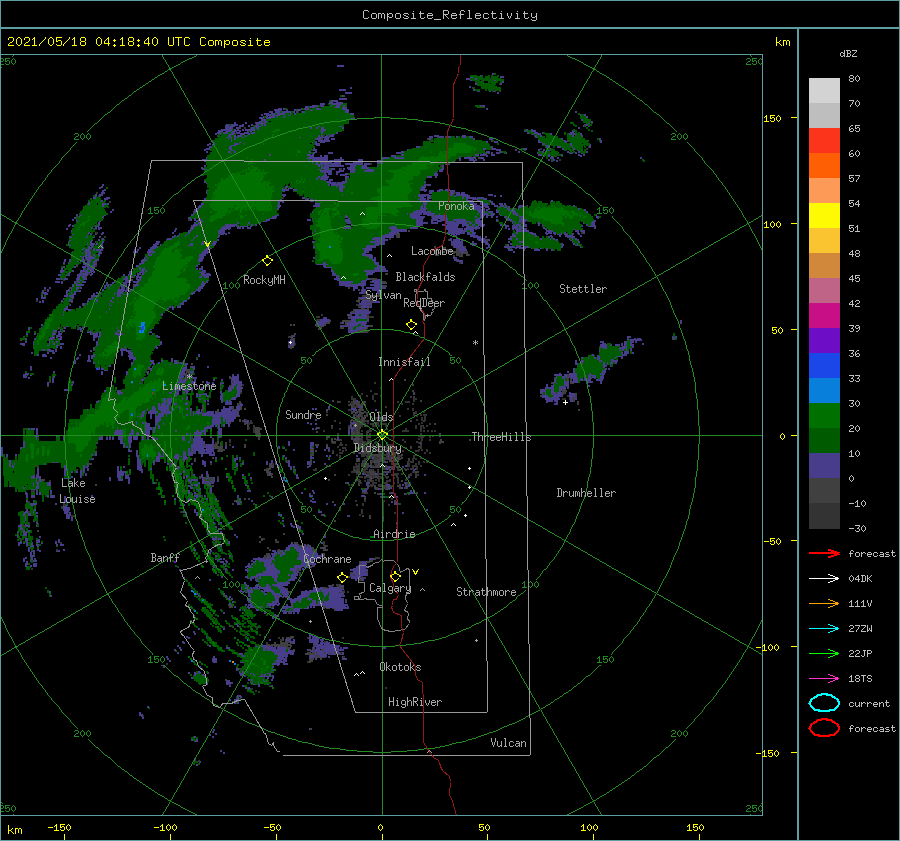
Task: Click the 04DK legend text
Action: (860, 579)
